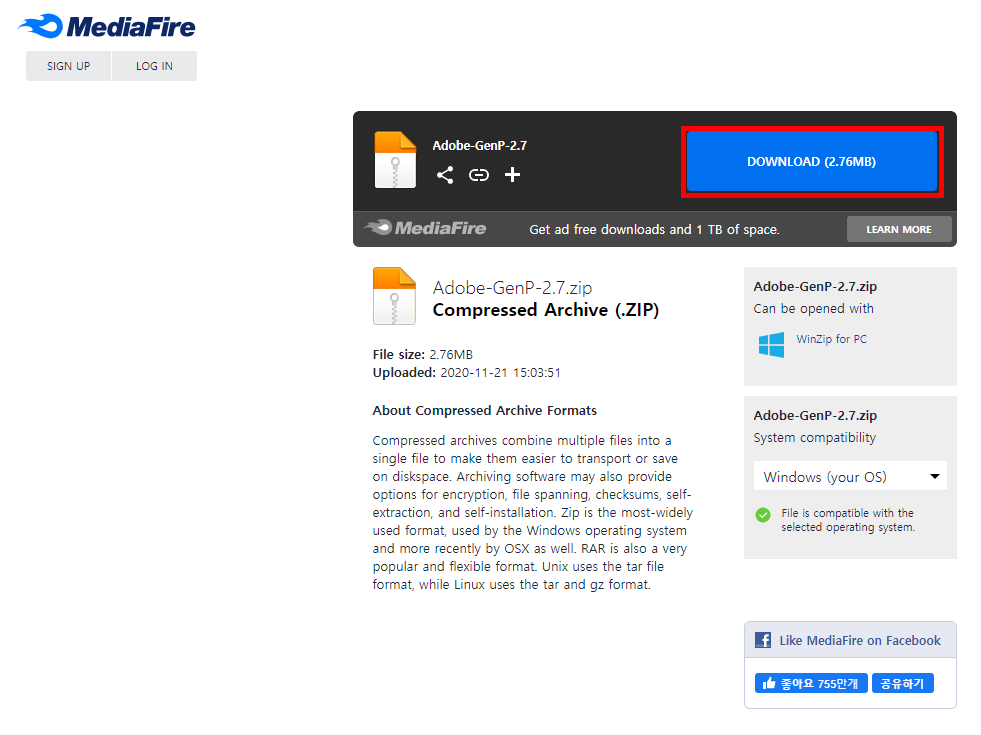Click the Facebook logo icon

[x=763, y=640]
